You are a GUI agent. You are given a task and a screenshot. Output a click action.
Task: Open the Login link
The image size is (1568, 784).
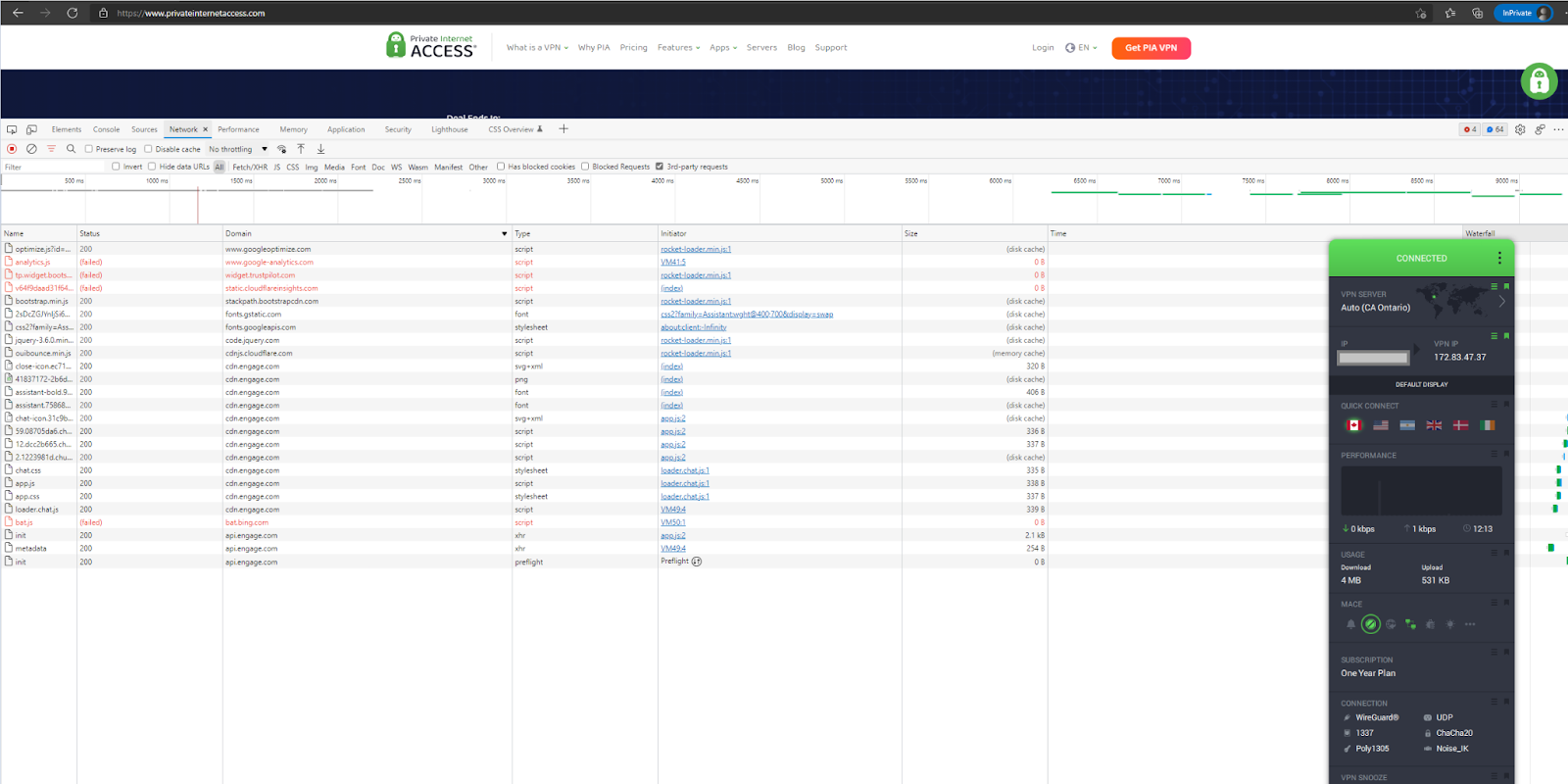coord(1043,47)
